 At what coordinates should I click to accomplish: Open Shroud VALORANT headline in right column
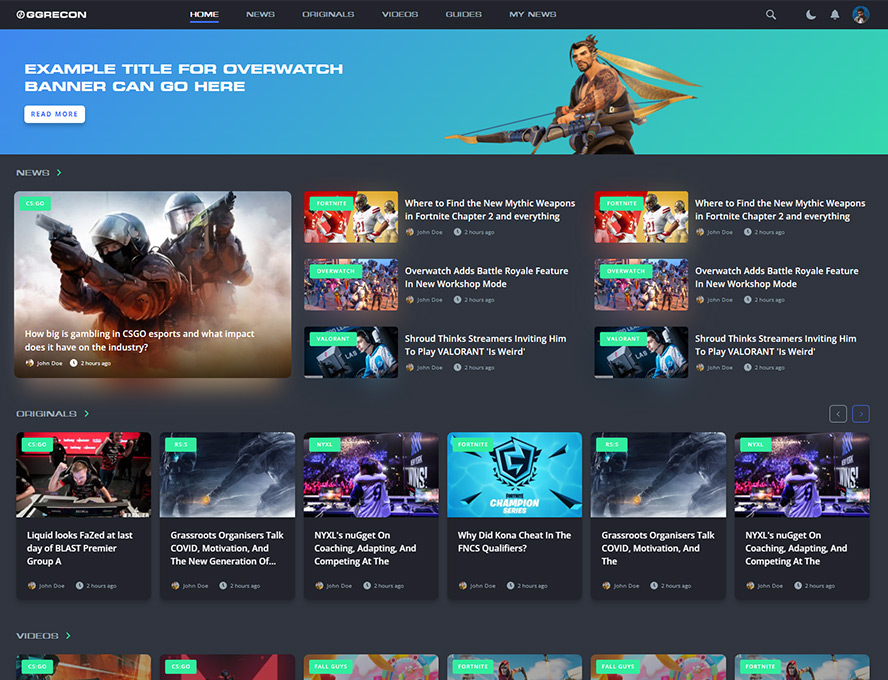point(775,345)
